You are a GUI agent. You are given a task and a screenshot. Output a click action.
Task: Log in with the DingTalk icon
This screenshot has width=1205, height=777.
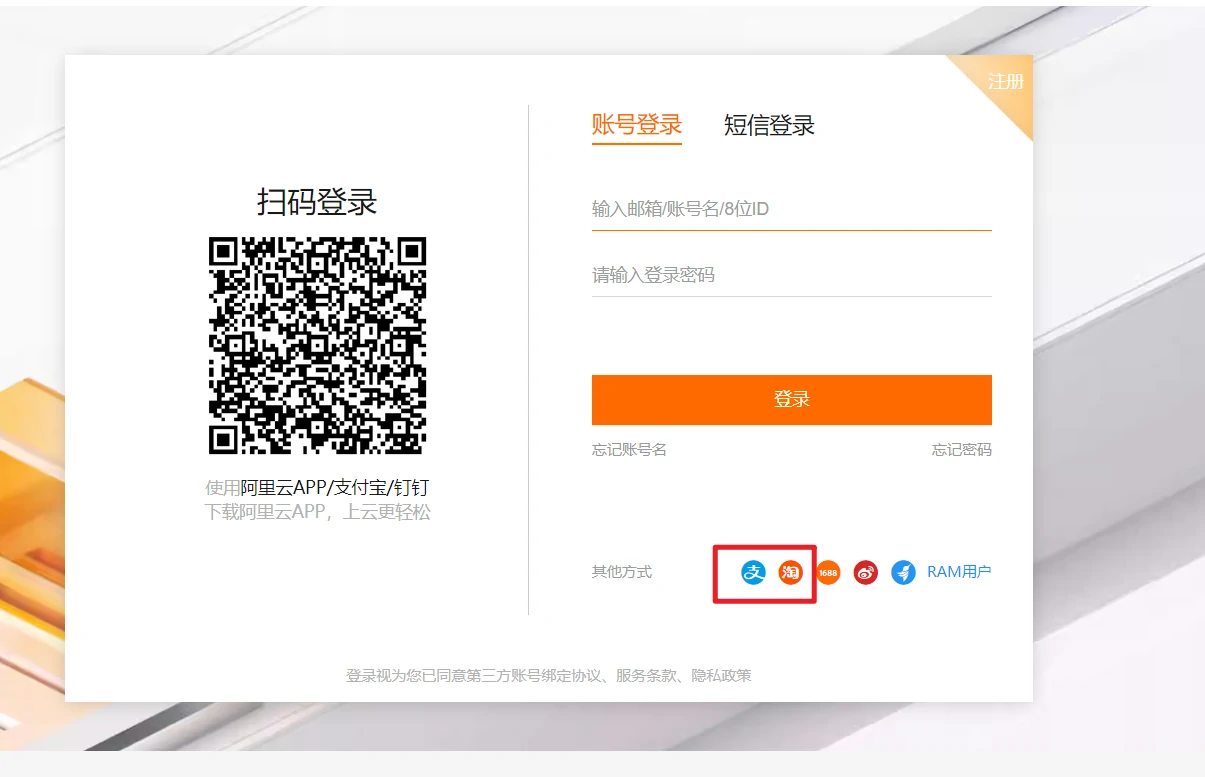(903, 572)
